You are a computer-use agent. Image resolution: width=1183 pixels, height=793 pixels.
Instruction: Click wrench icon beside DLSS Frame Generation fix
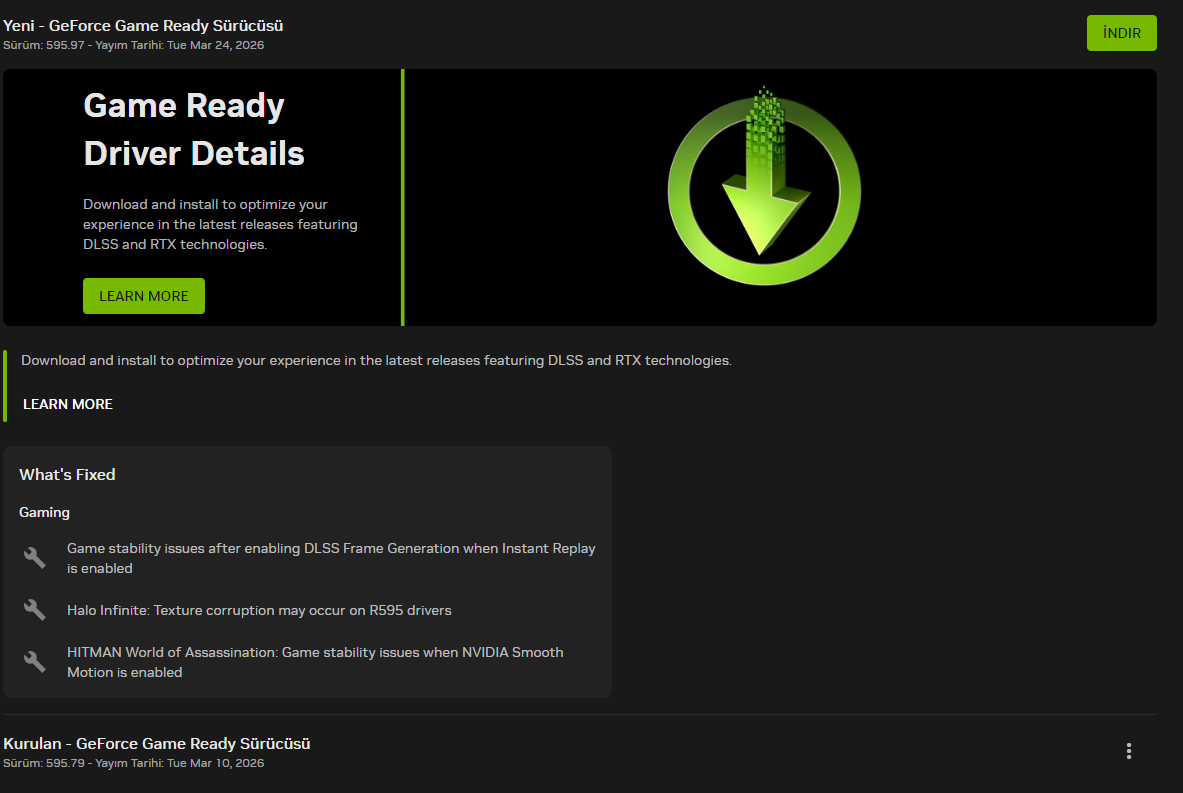(x=35, y=558)
